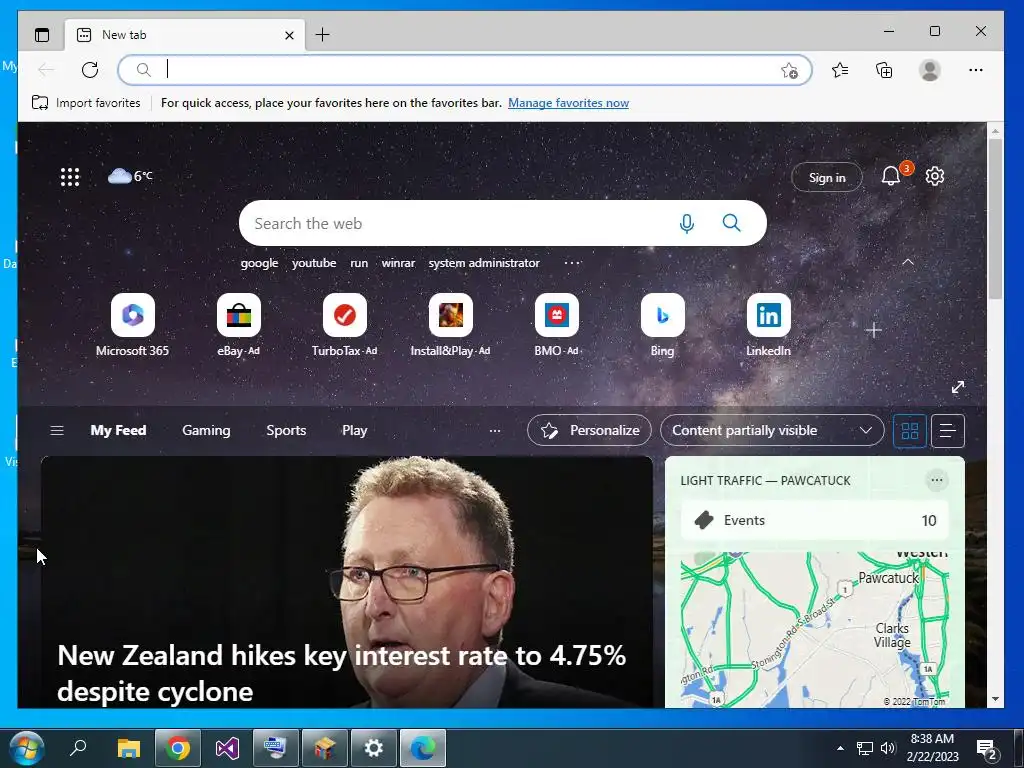Viewport: 1024px width, 768px height.
Task: Open page settings gear icon
Action: point(935,176)
